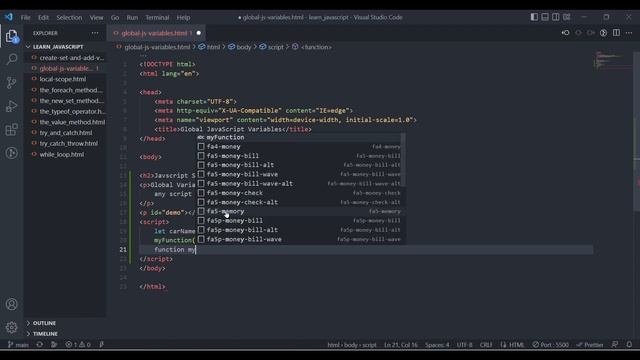This screenshot has height=360, width=640.
Task: Click body breadcrumb in editor path
Action: point(240,47)
